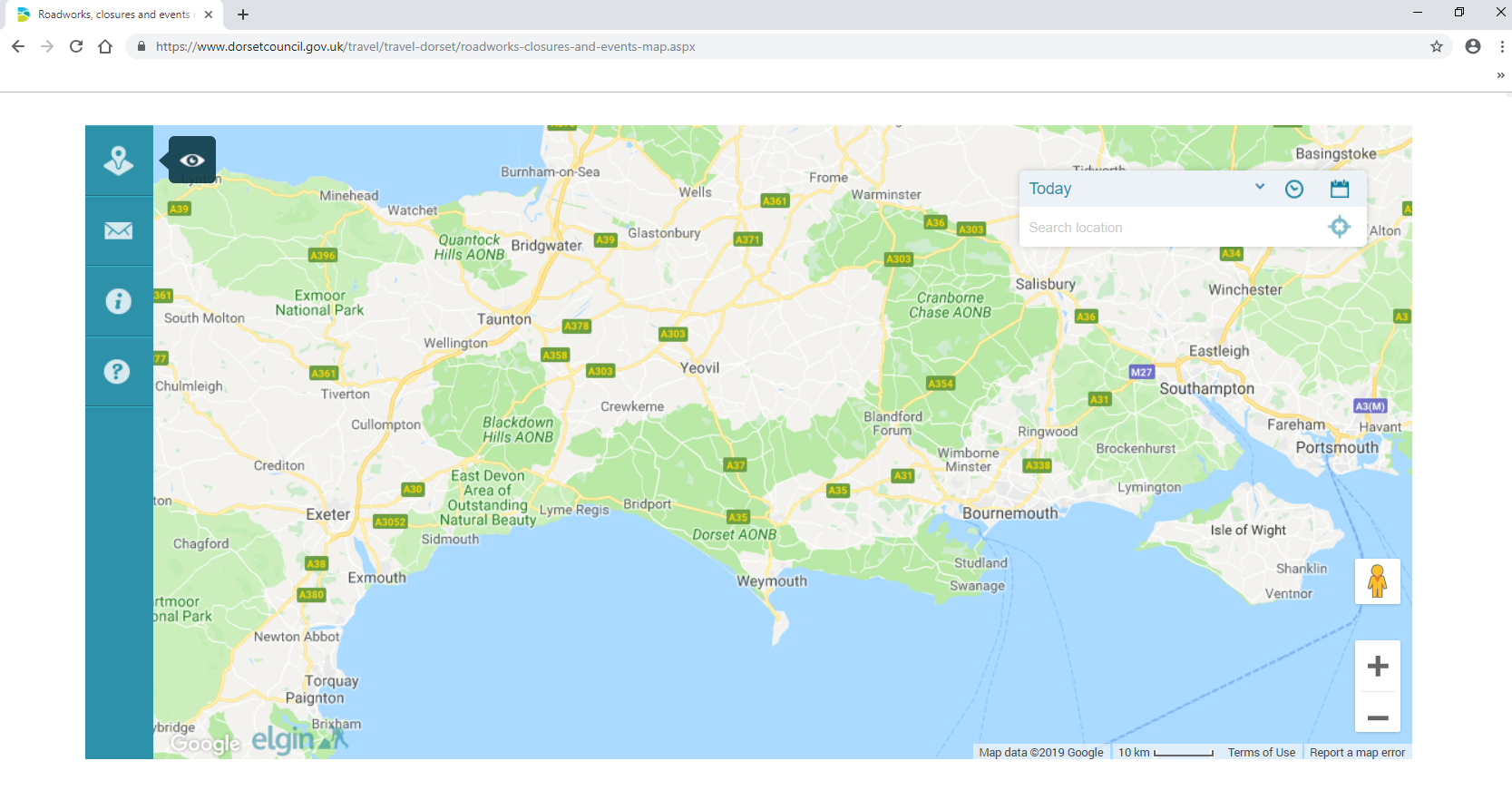Viewport: 1512px width, 790px height.
Task: Switch to Roadworks, closures and events tab
Action: pyautogui.click(x=113, y=15)
